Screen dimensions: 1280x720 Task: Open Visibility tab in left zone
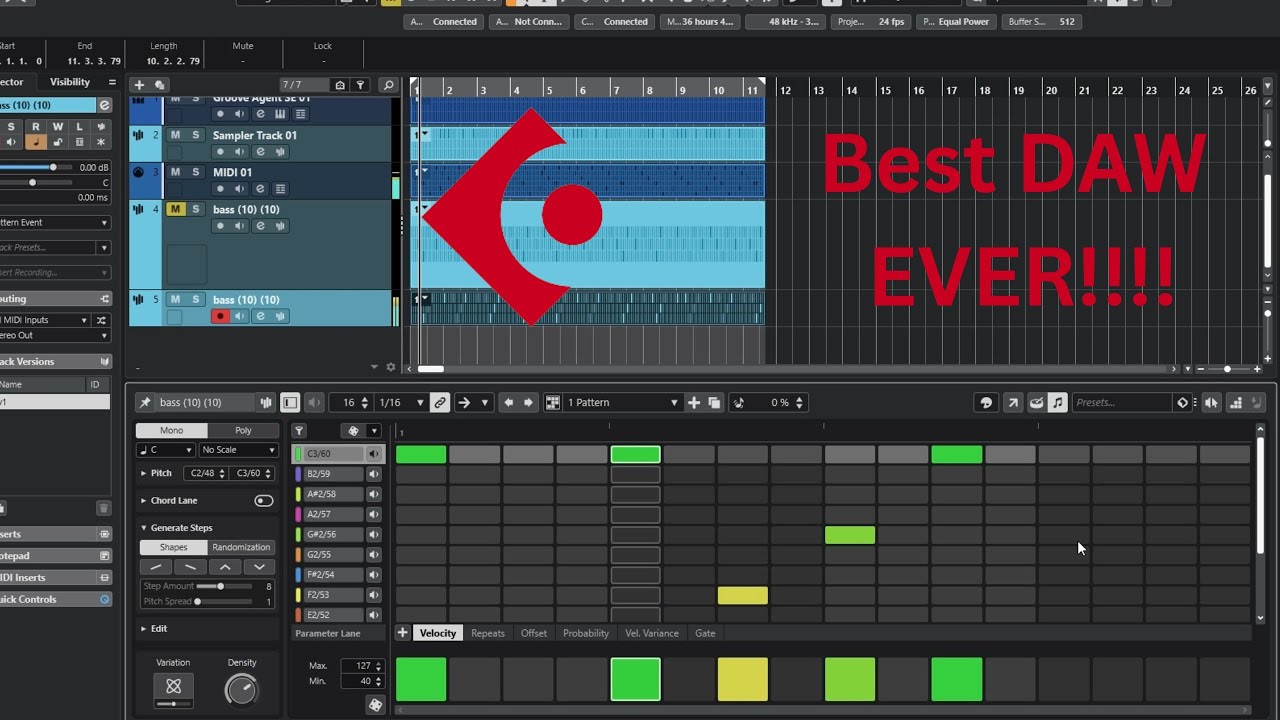click(x=70, y=82)
